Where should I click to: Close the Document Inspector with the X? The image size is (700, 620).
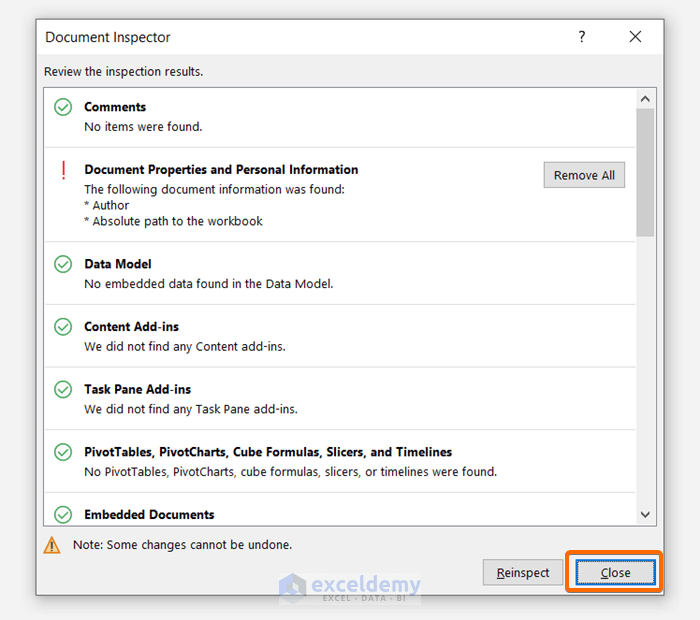pyautogui.click(x=635, y=37)
